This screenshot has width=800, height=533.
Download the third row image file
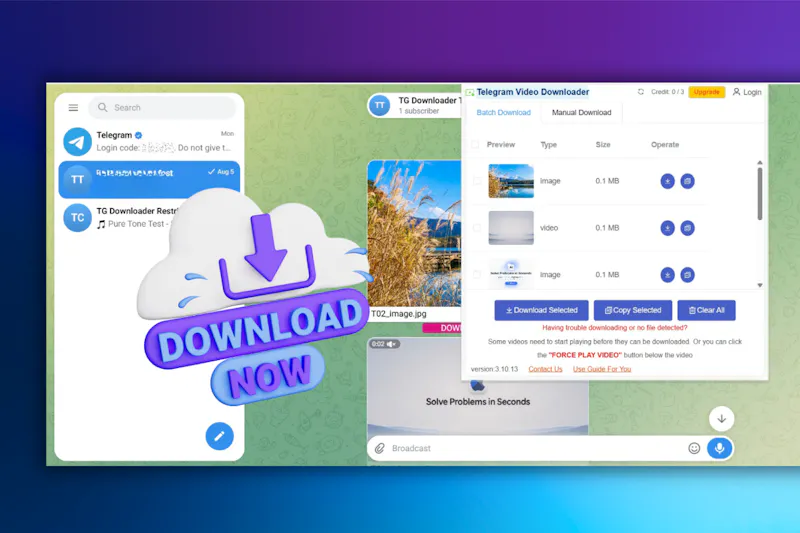[667, 275]
